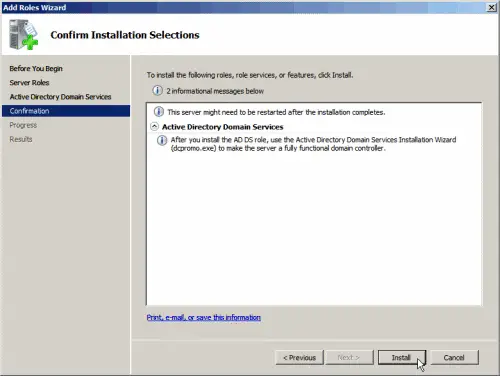This screenshot has height=376, width=500.
Task: Click the server with green plus wizard icon
Action: point(23,34)
